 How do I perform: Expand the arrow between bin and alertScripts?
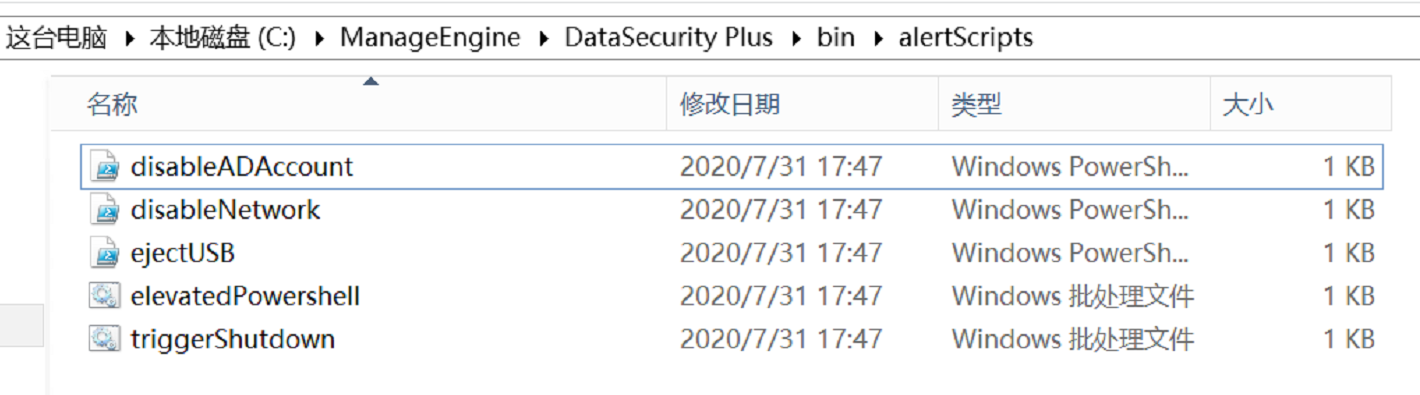878,39
